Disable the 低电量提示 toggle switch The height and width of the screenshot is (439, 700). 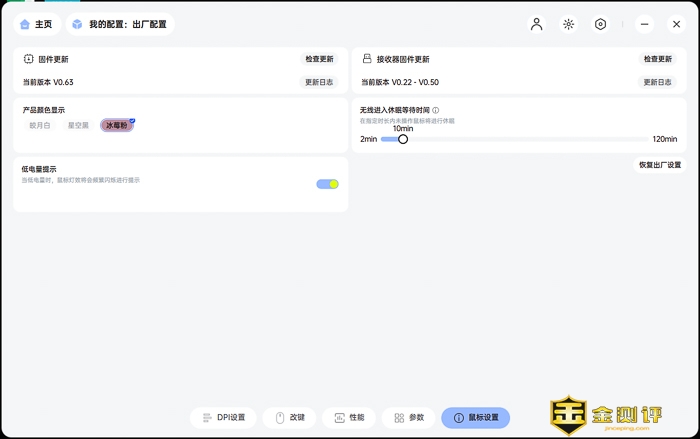tap(327, 184)
